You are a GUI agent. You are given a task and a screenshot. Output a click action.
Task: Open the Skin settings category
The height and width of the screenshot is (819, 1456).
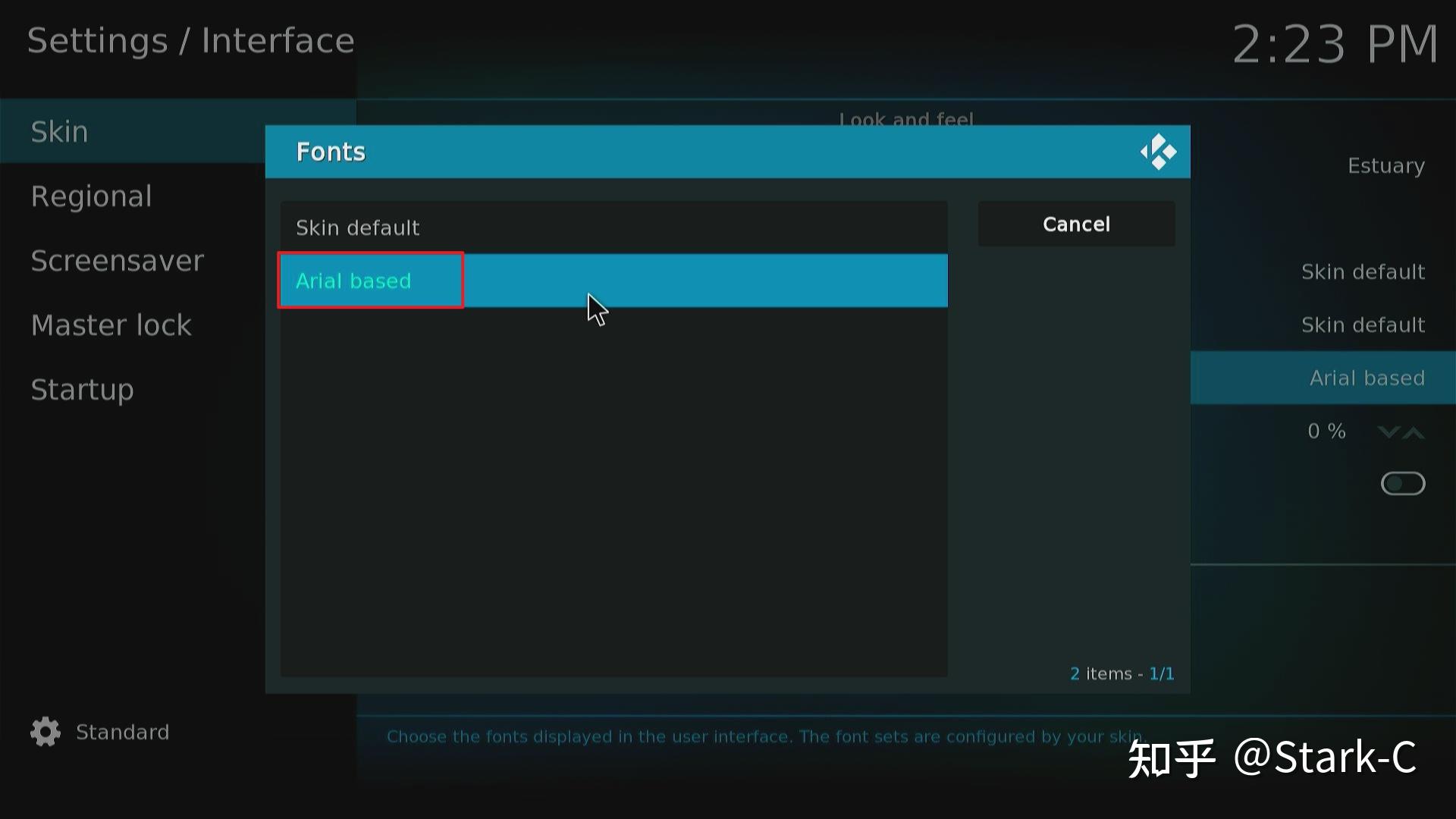coord(59,132)
